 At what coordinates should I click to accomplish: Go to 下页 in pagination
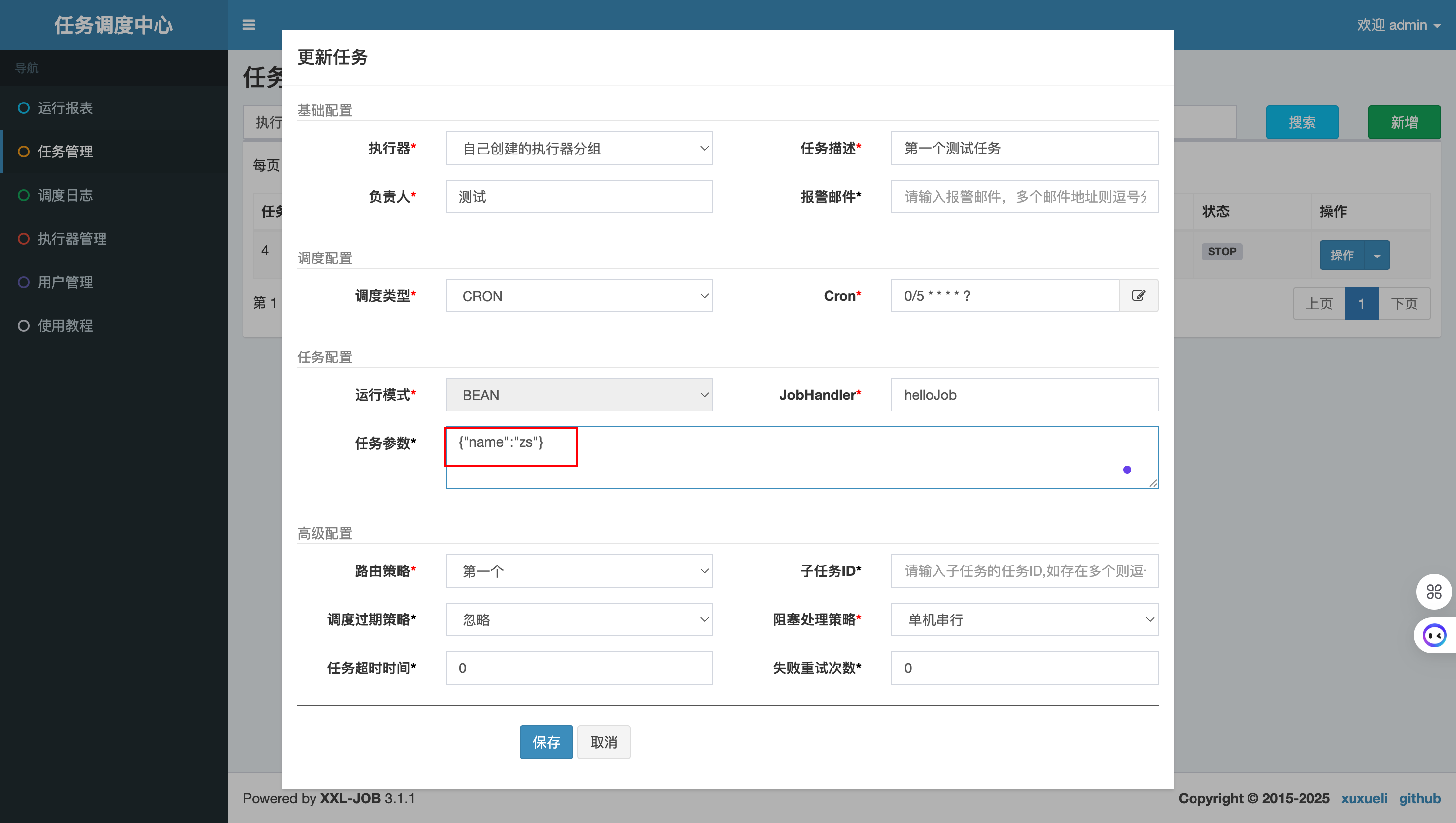(1404, 304)
